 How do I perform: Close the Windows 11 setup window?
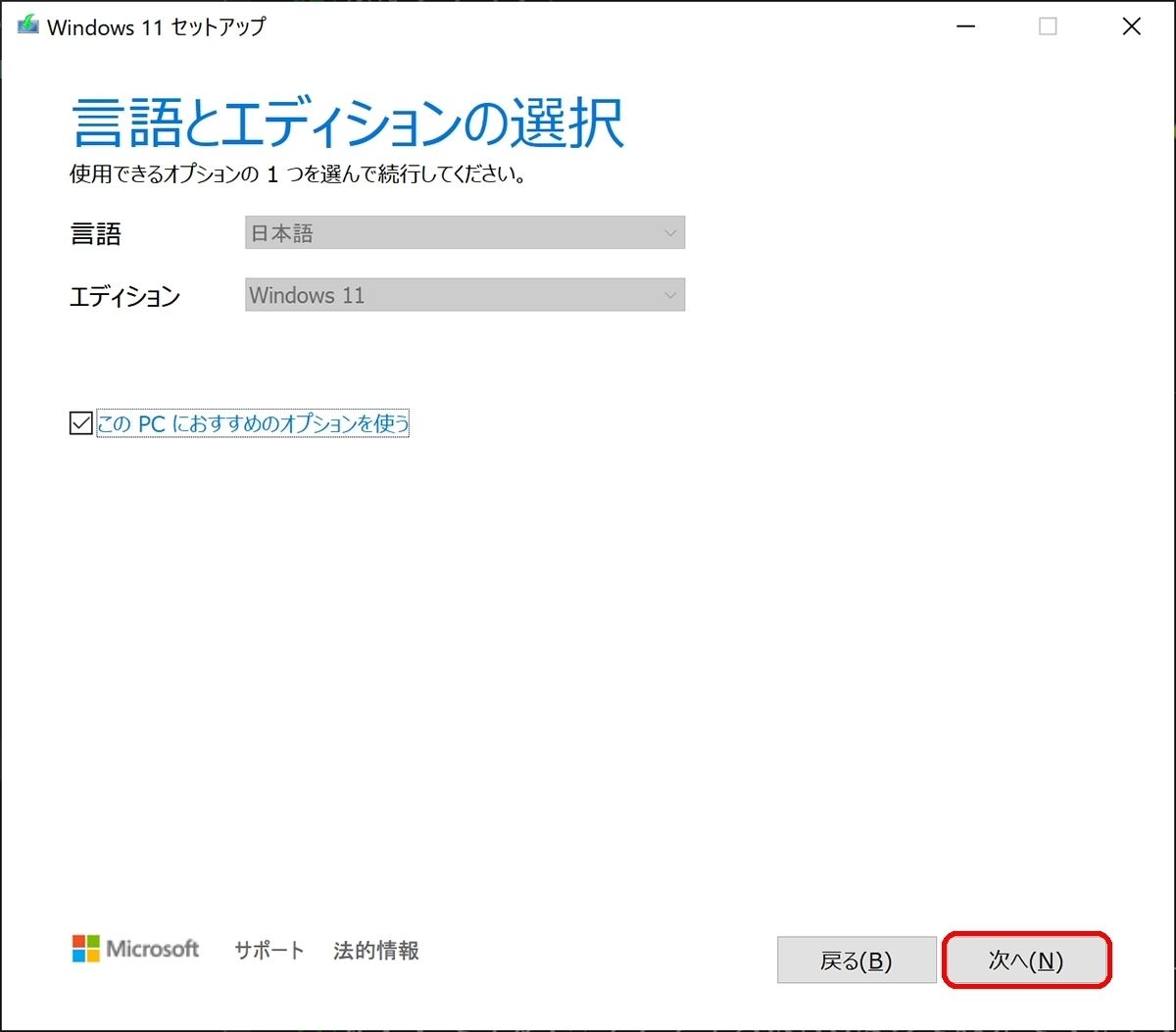[1131, 27]
